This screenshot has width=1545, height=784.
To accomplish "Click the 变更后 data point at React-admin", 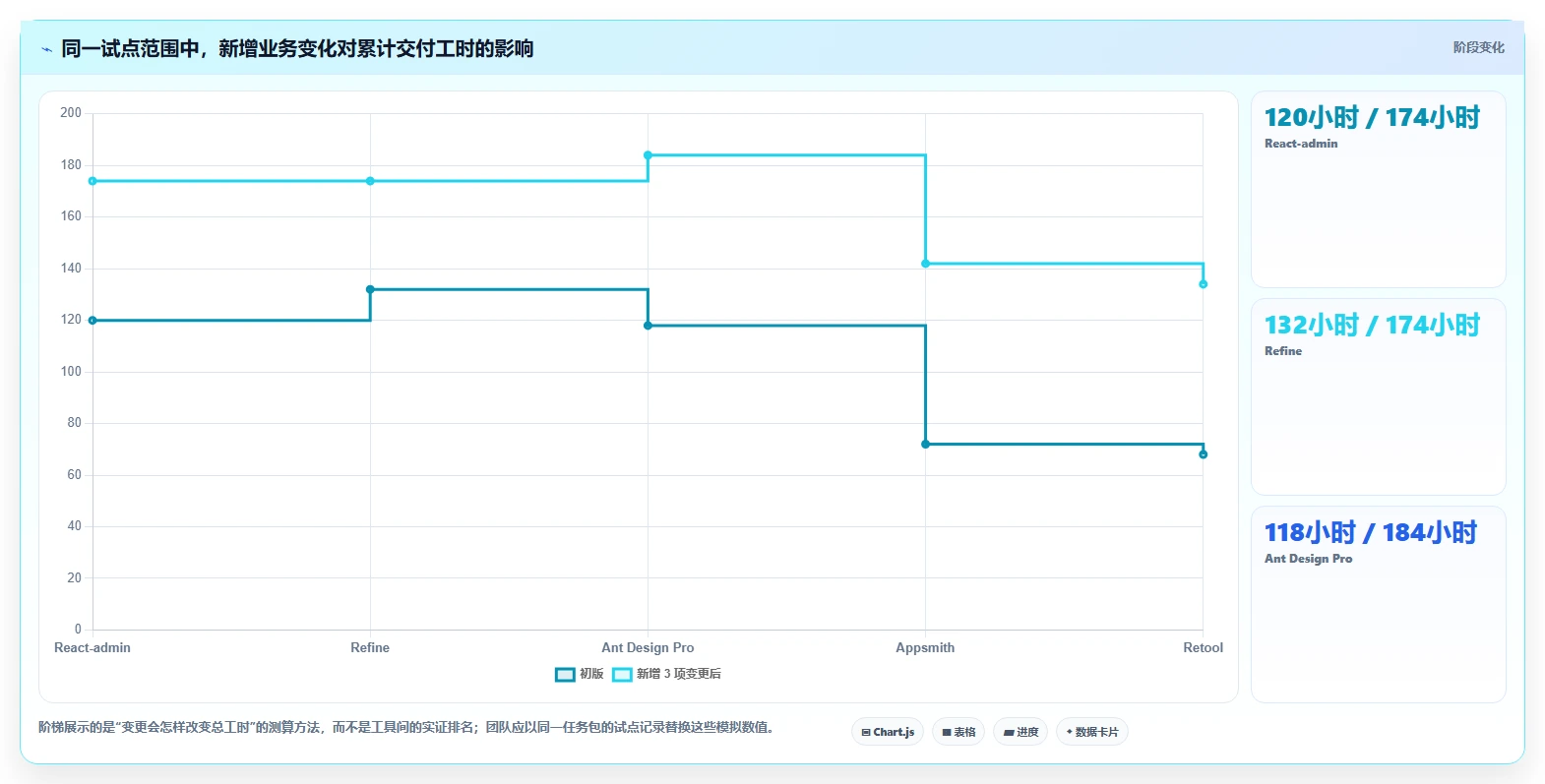I will pos(93,181).
